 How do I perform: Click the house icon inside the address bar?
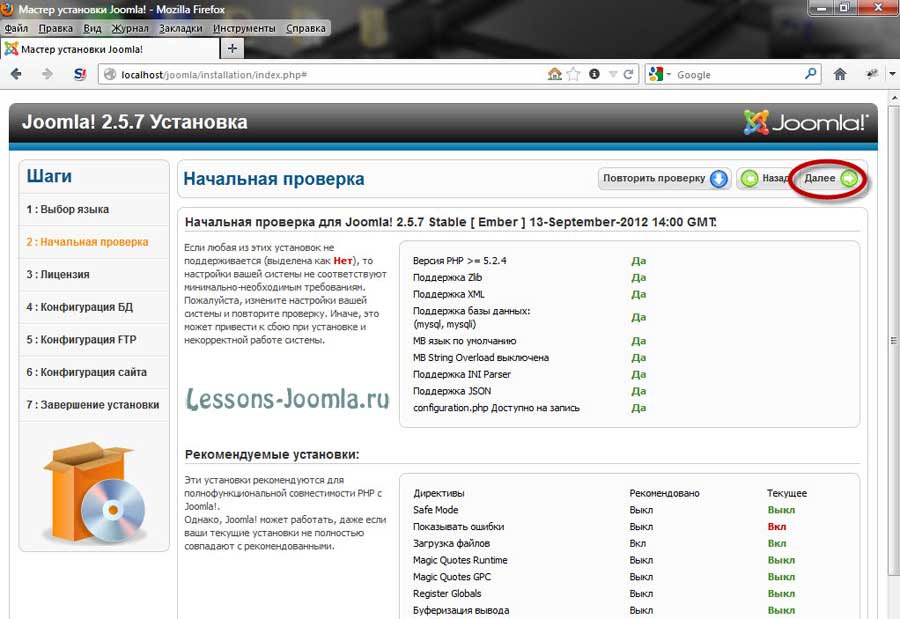coord(554,74)
